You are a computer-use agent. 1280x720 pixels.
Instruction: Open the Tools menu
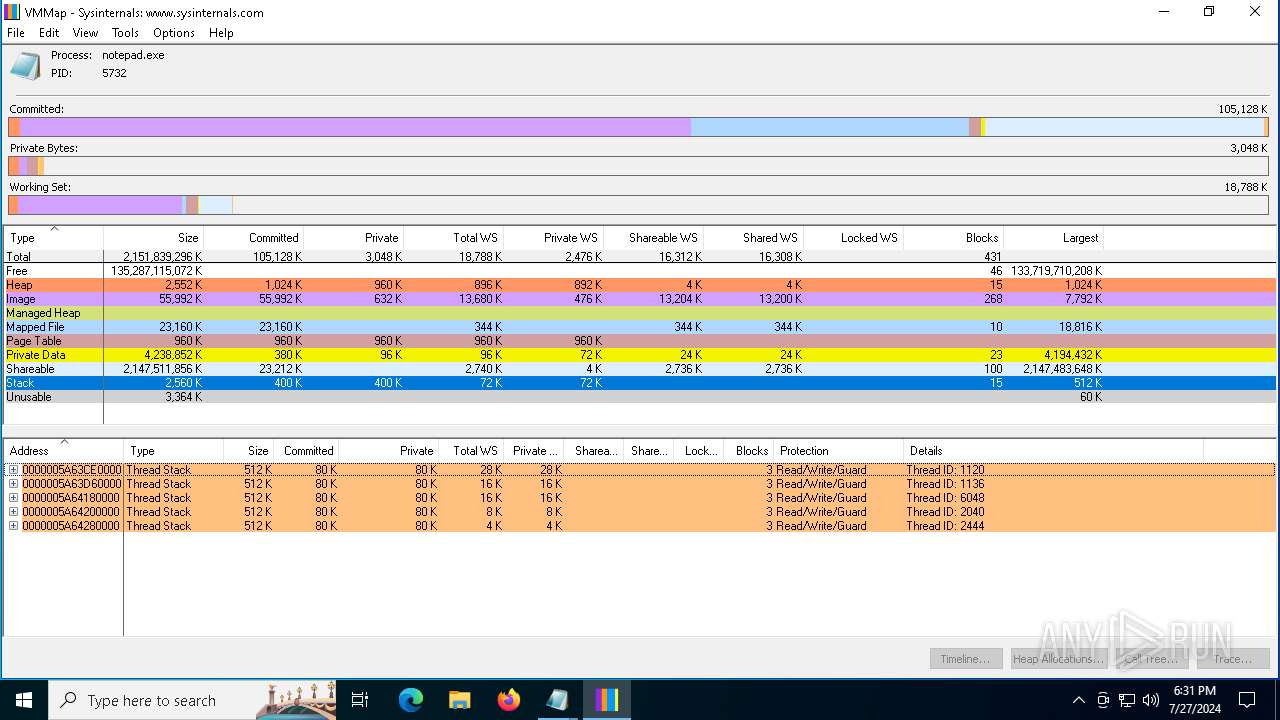(x=125, y=33)
